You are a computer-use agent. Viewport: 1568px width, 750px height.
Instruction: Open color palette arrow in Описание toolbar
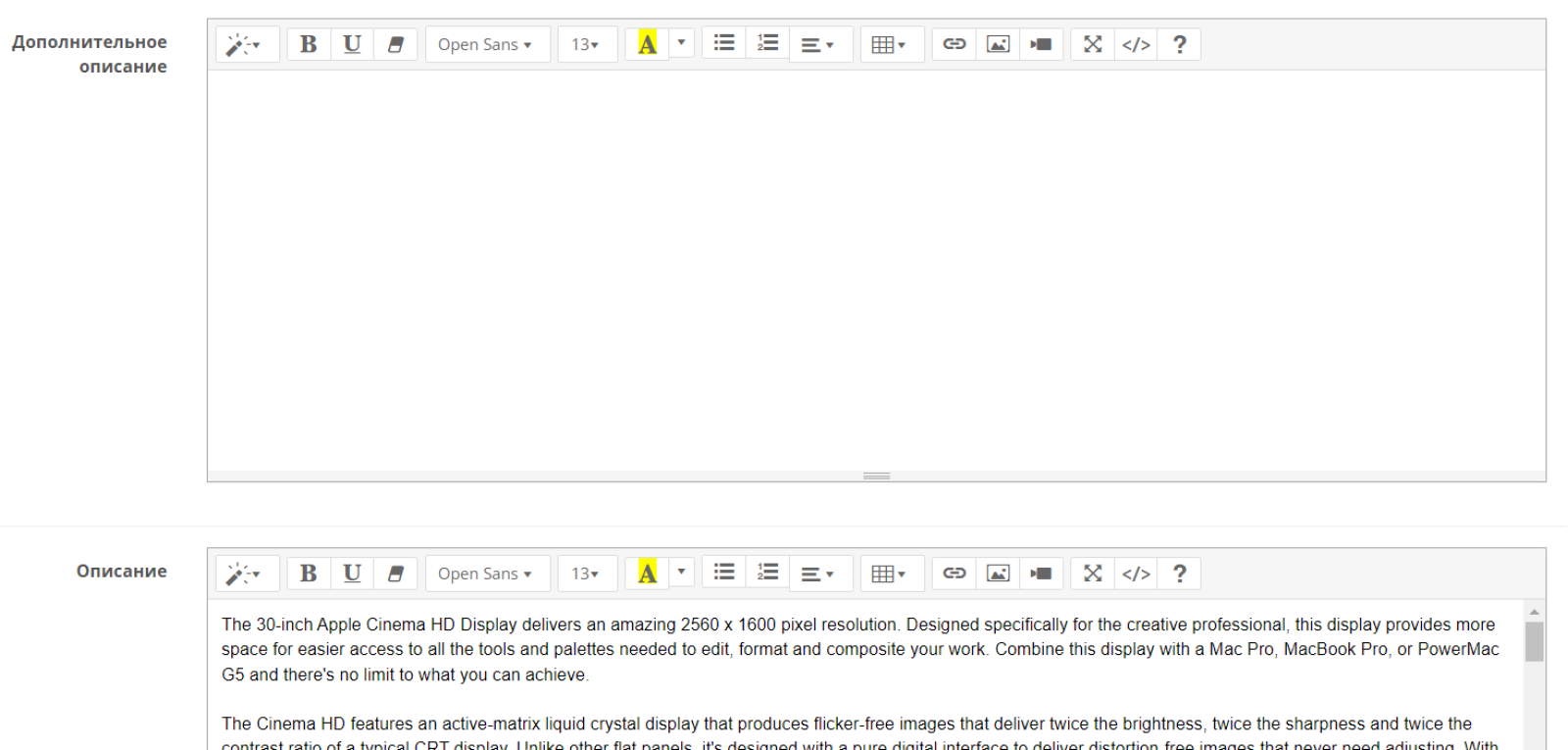click(x=682, y=573)
